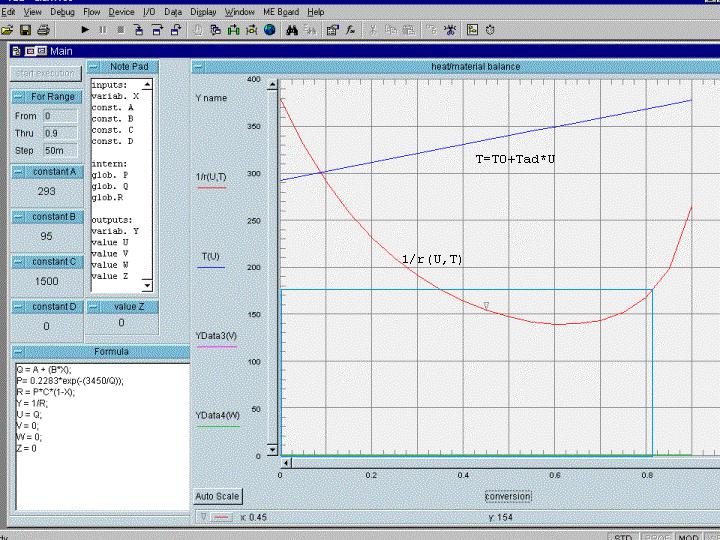
Task: Open the Debug menu
Action: tap(62, 12)
